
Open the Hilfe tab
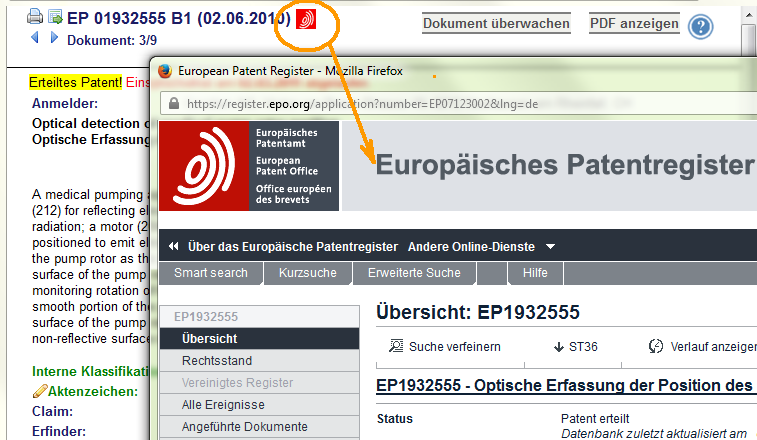click(535, 273)
